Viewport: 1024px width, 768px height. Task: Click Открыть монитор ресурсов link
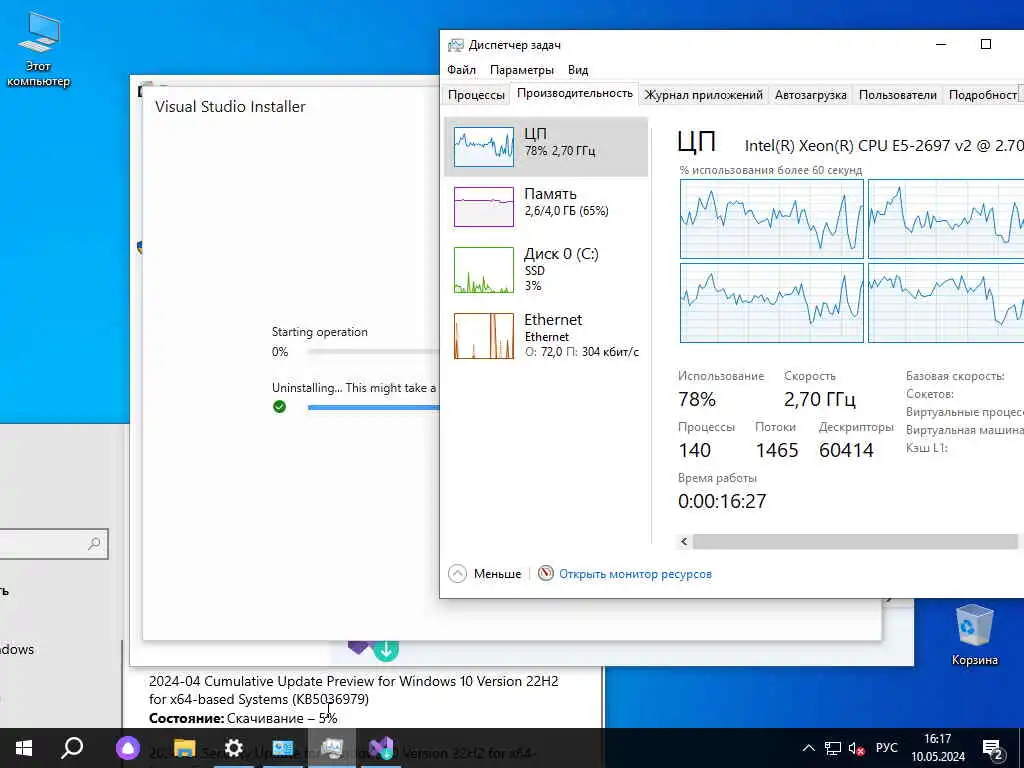click(x=635, y=574)
